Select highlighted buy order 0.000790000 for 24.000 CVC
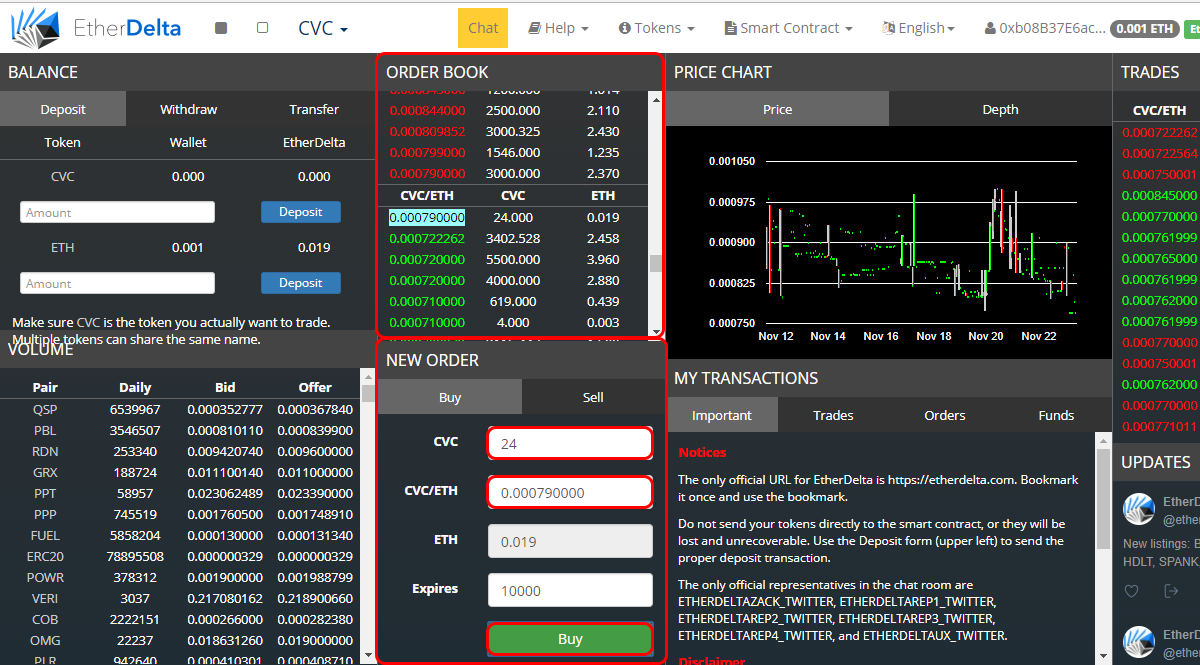Screen dimensions: 1200x665 [x=513, y=217]
